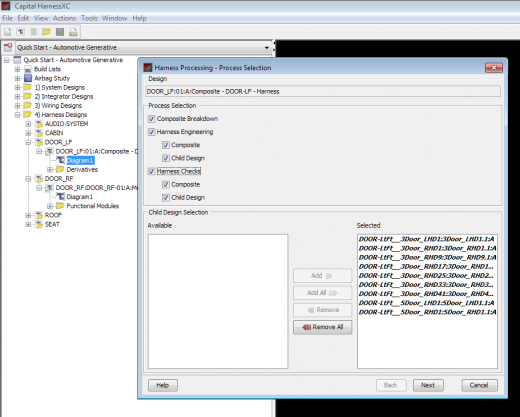Click the Capital HarnessXC title bar logo
Image resolution: width=520 pixels, height=417 pixels.
coord(6,6)
